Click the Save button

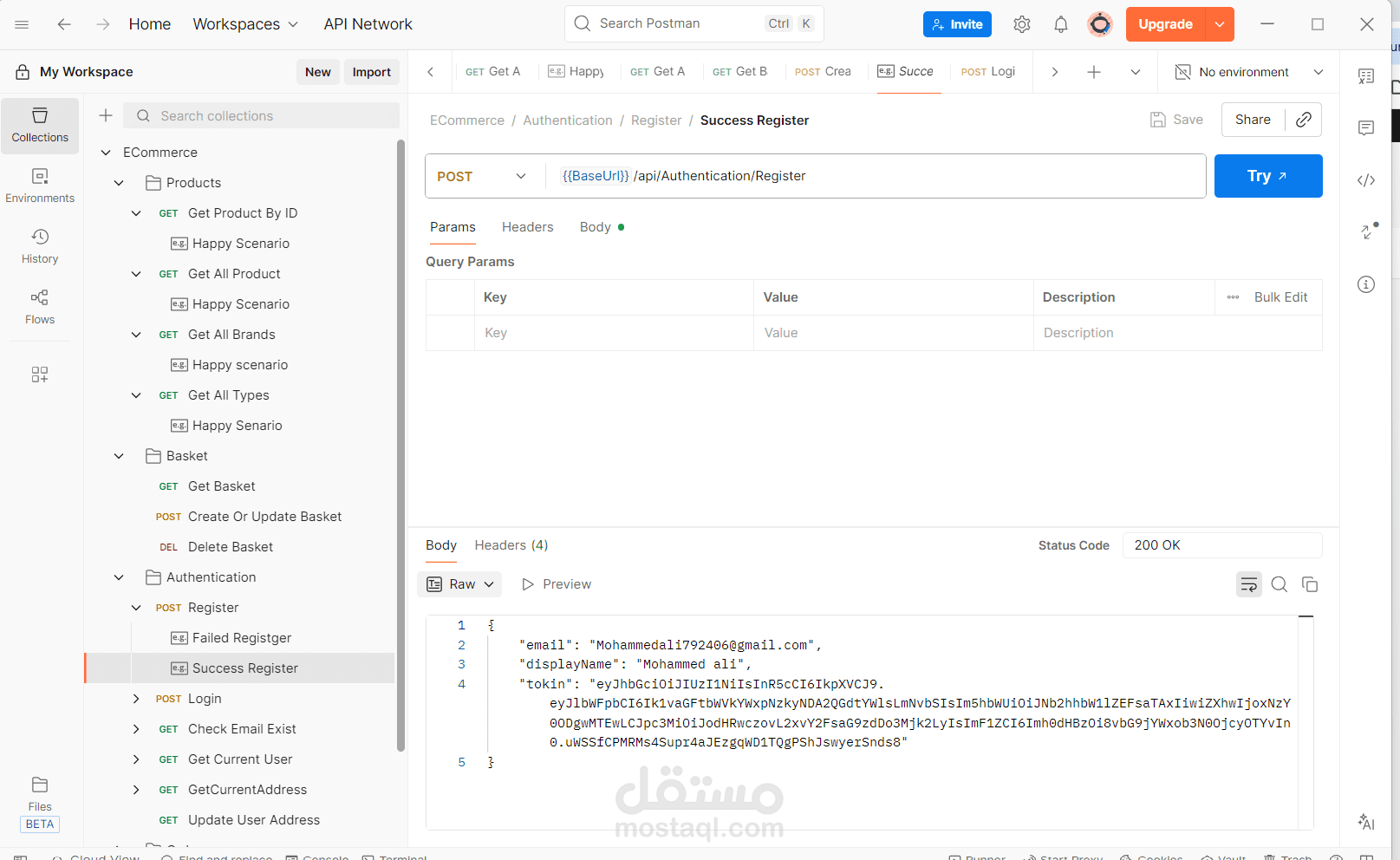pos(1176,120)
